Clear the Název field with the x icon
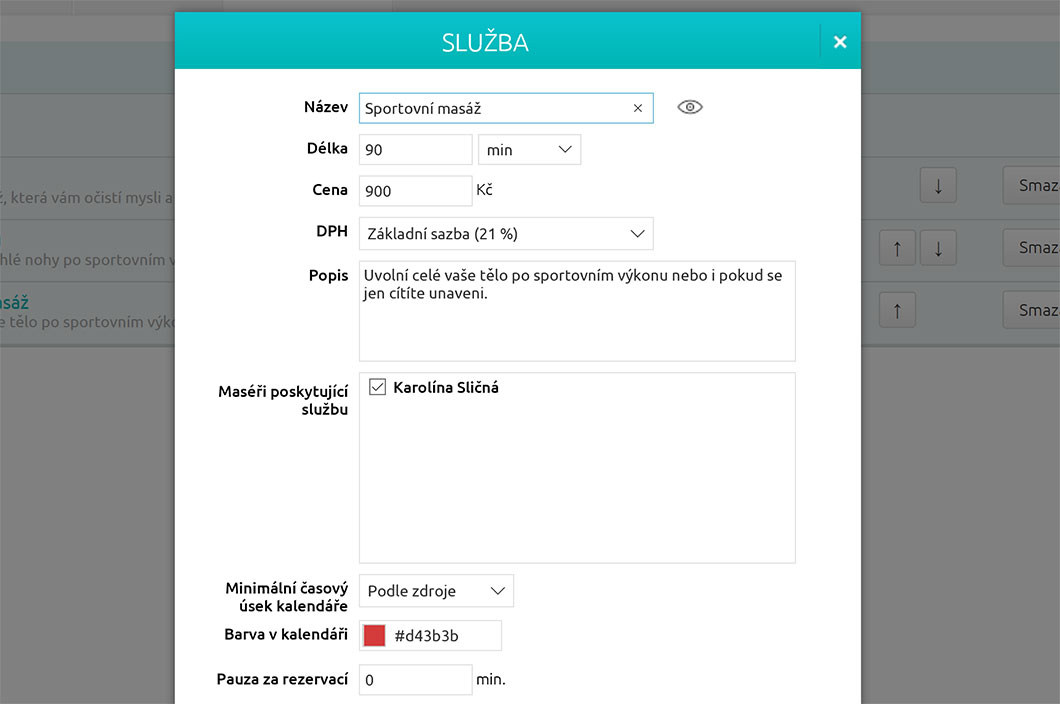This screenshot has height=704, width=1060. 638,108
